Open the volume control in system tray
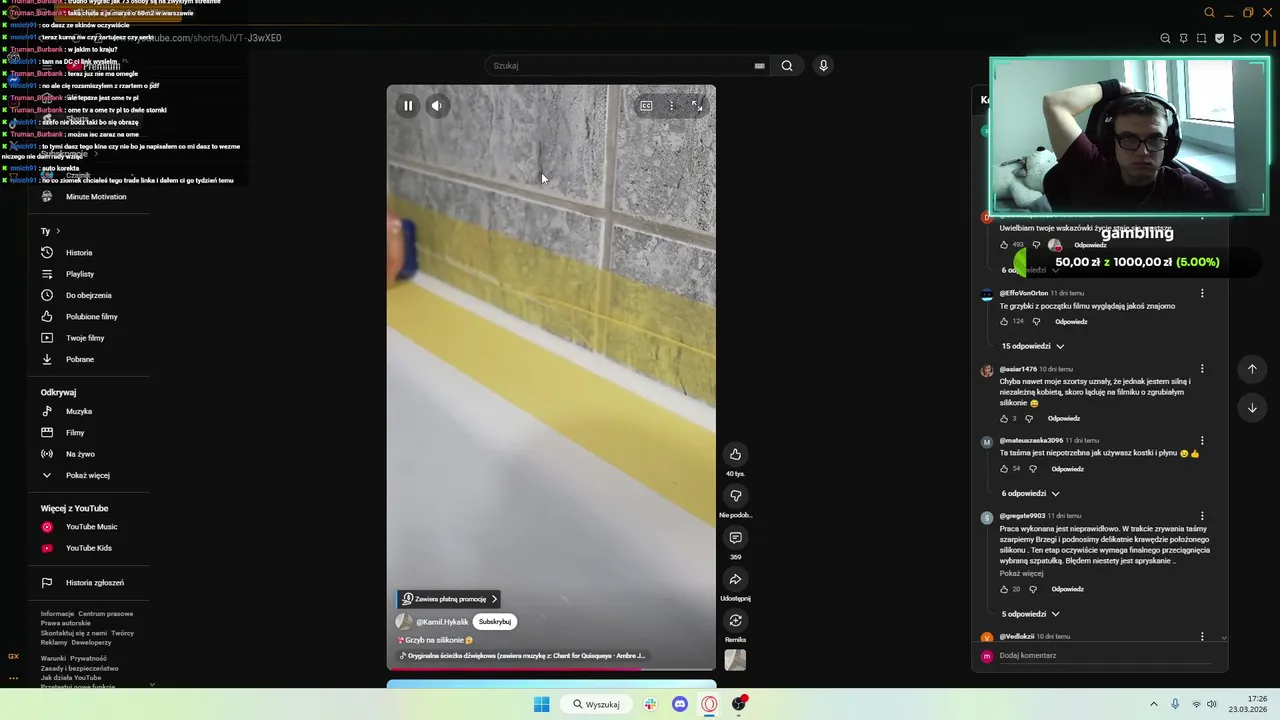The image size is (1280, 720). click(x=1211, y=704)
